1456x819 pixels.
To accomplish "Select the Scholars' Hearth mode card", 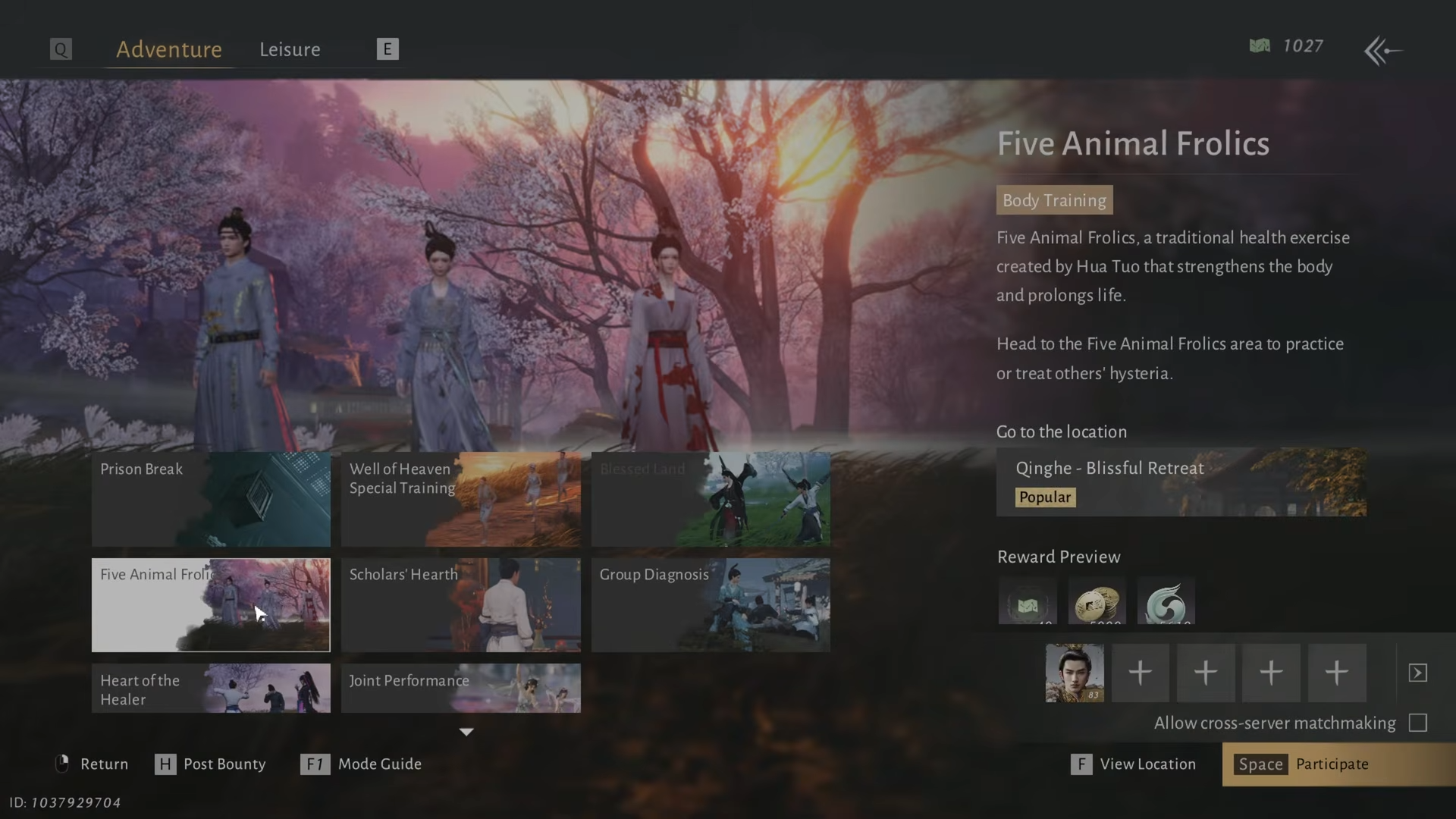I will 460,605.
